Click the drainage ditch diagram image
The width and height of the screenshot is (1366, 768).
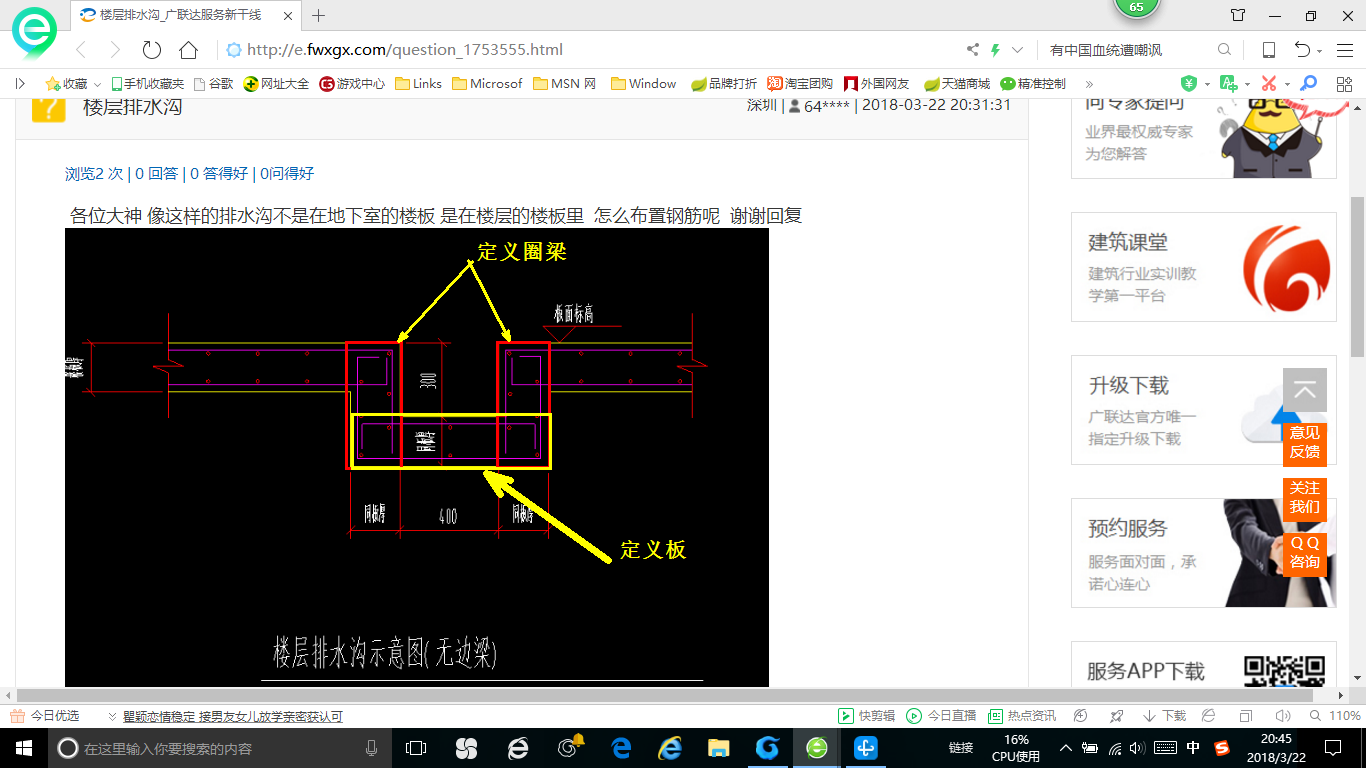point(417,457)
